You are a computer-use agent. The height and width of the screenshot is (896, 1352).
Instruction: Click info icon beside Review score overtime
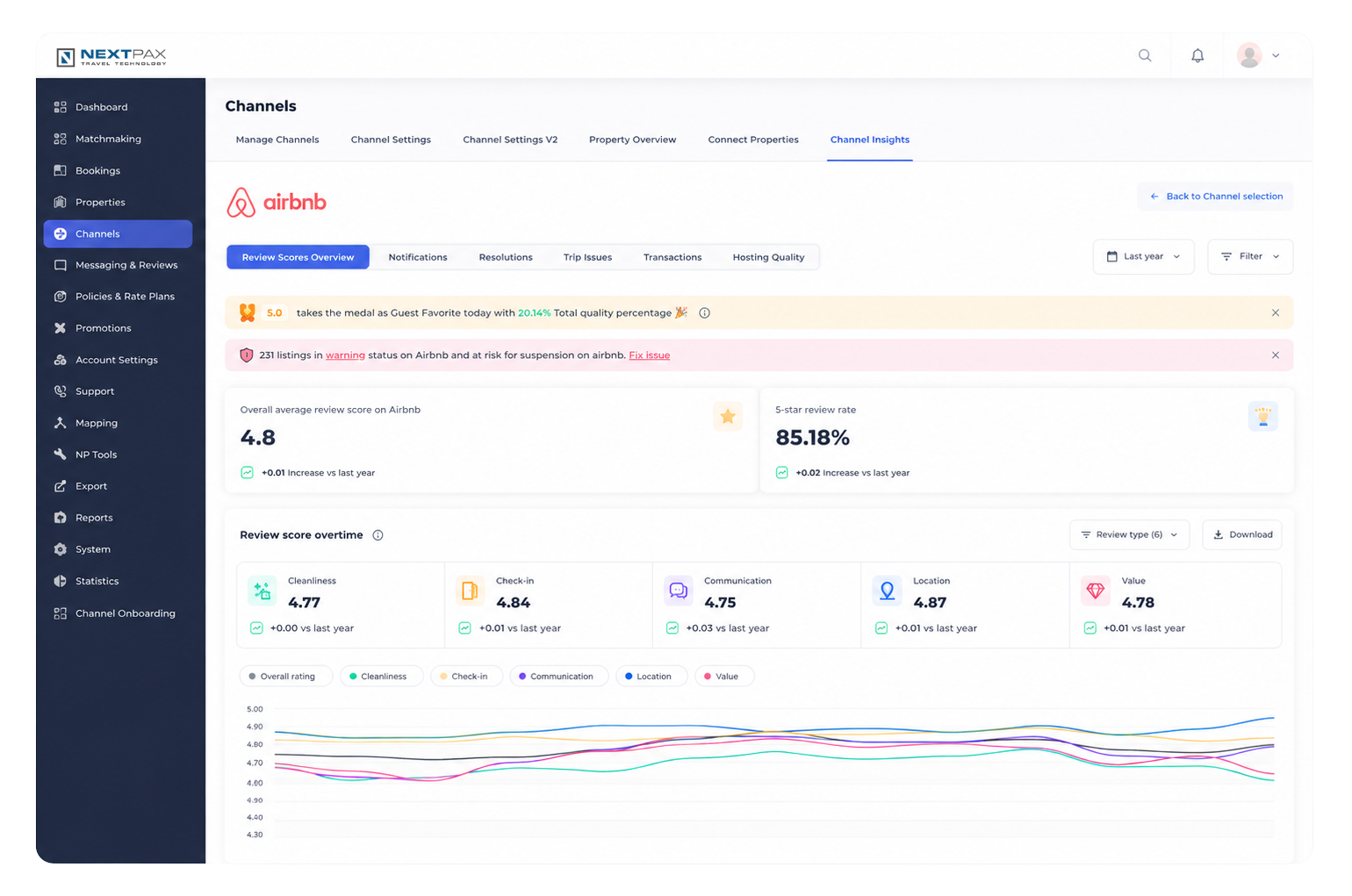click(x=378, y=535)
